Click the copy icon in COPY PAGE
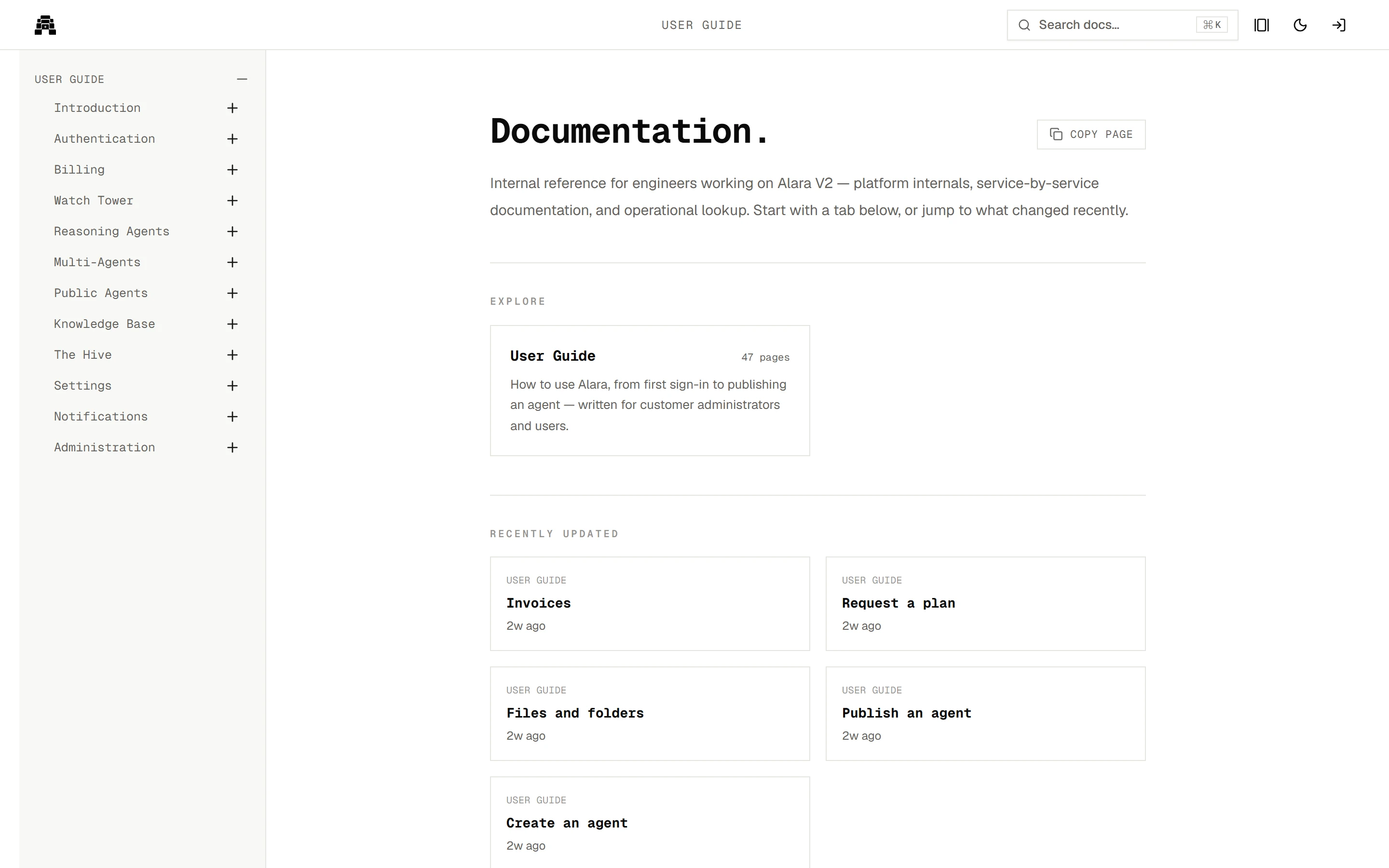 [x=1056, y=135]
